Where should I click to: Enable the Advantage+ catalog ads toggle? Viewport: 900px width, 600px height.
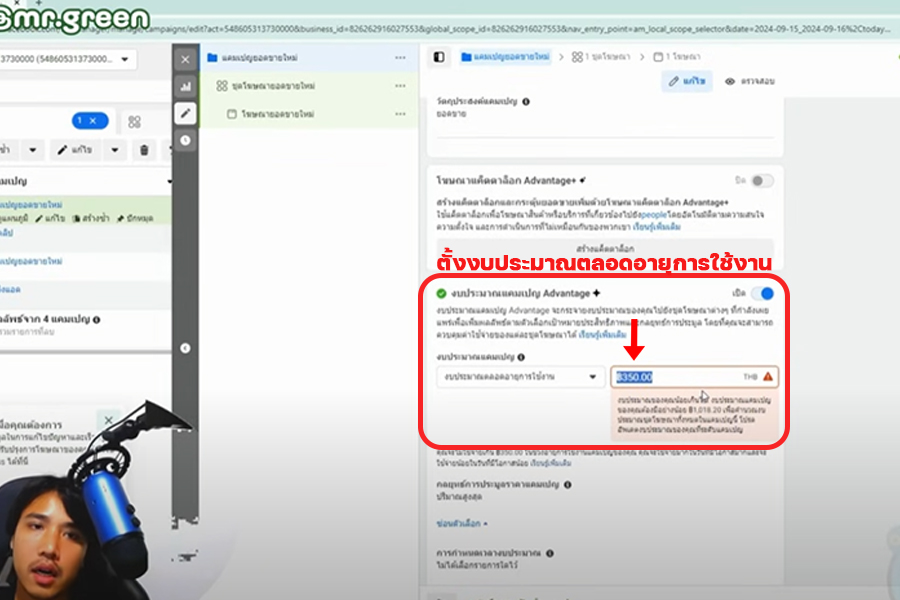click(x=762, y=181)
